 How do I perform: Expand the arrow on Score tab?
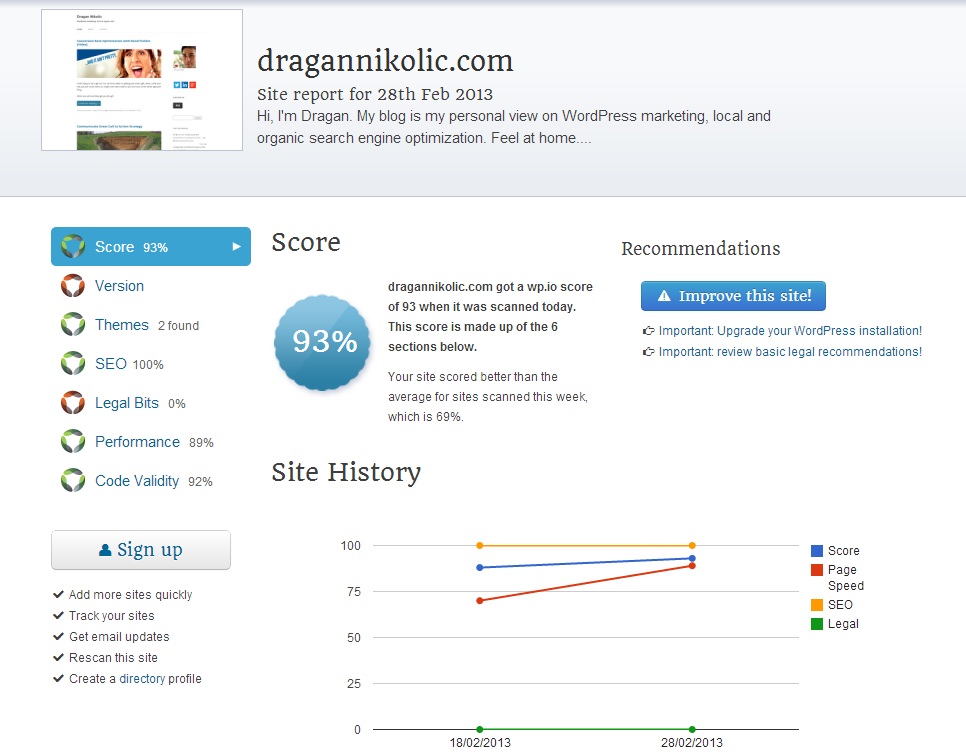click(237, 247)
